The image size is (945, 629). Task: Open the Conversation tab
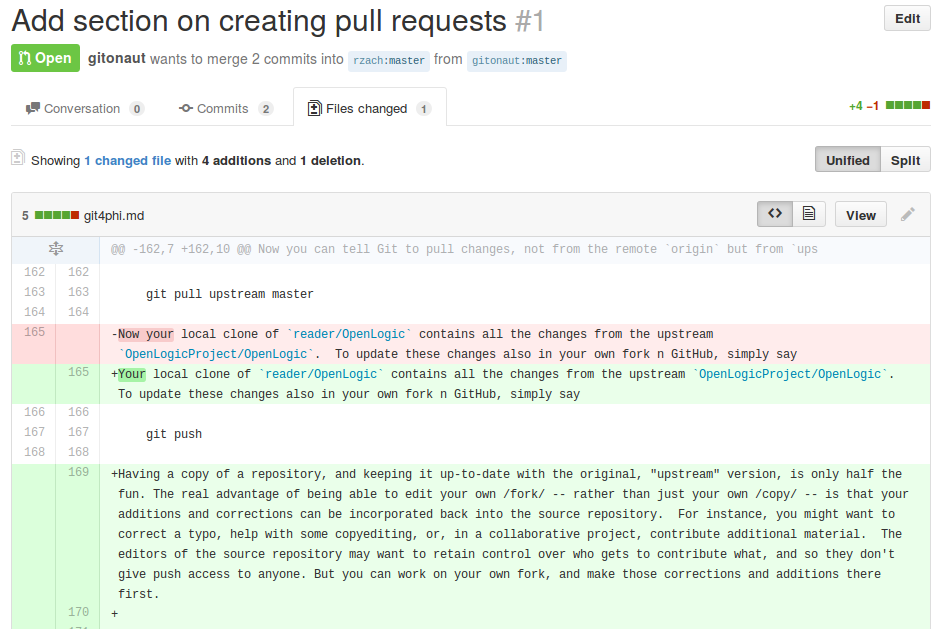pyautogui.click(x=84, y=108)
